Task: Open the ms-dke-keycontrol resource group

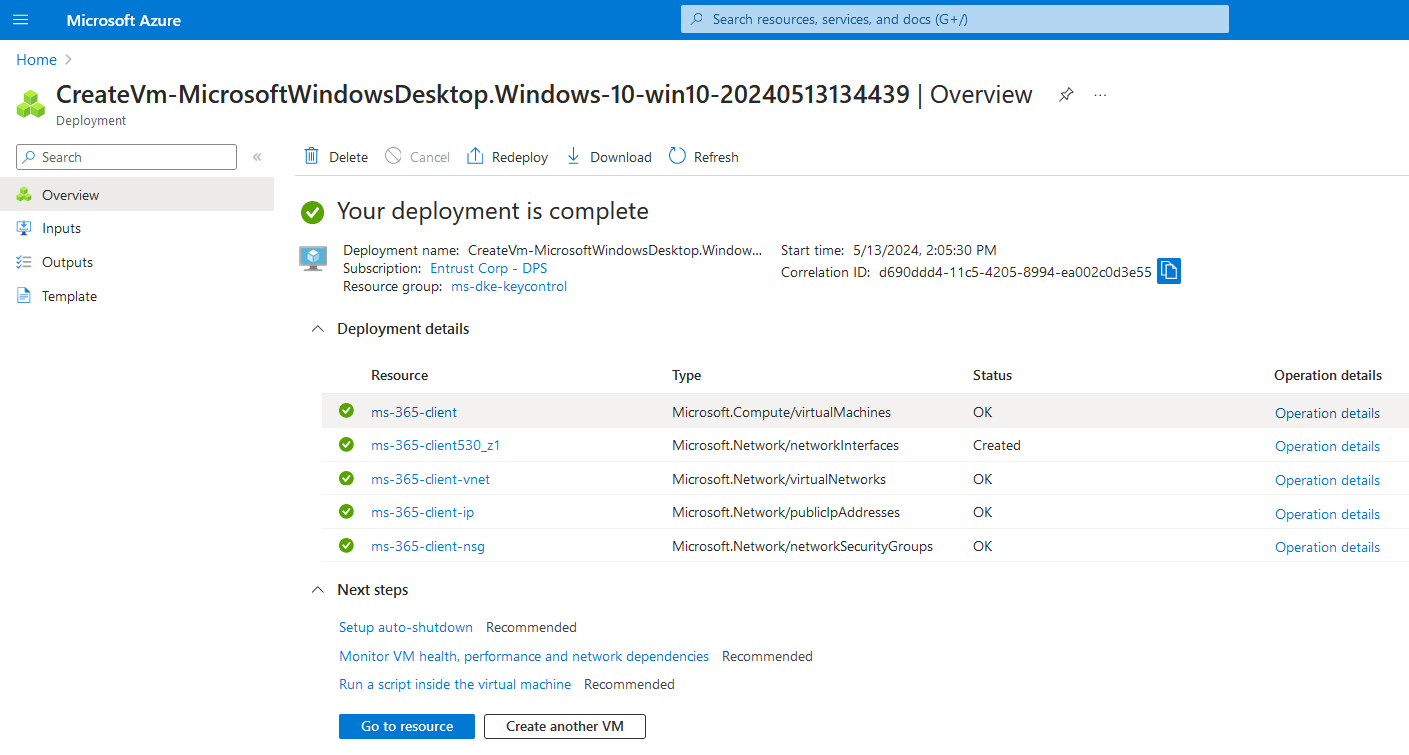Action: (509, 286)
